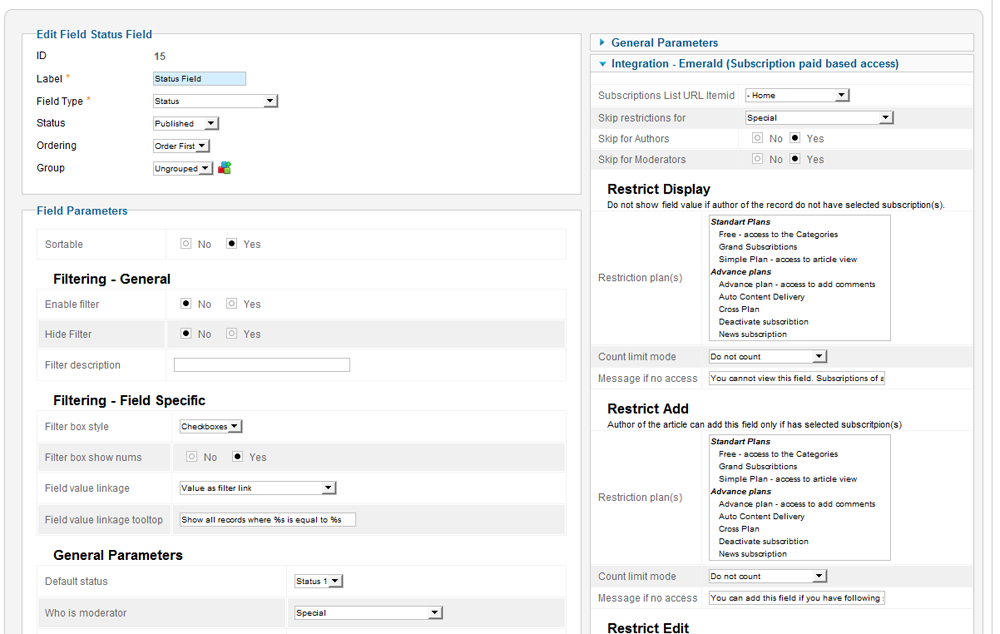Open the Ordering dropdown

point(181,146)
